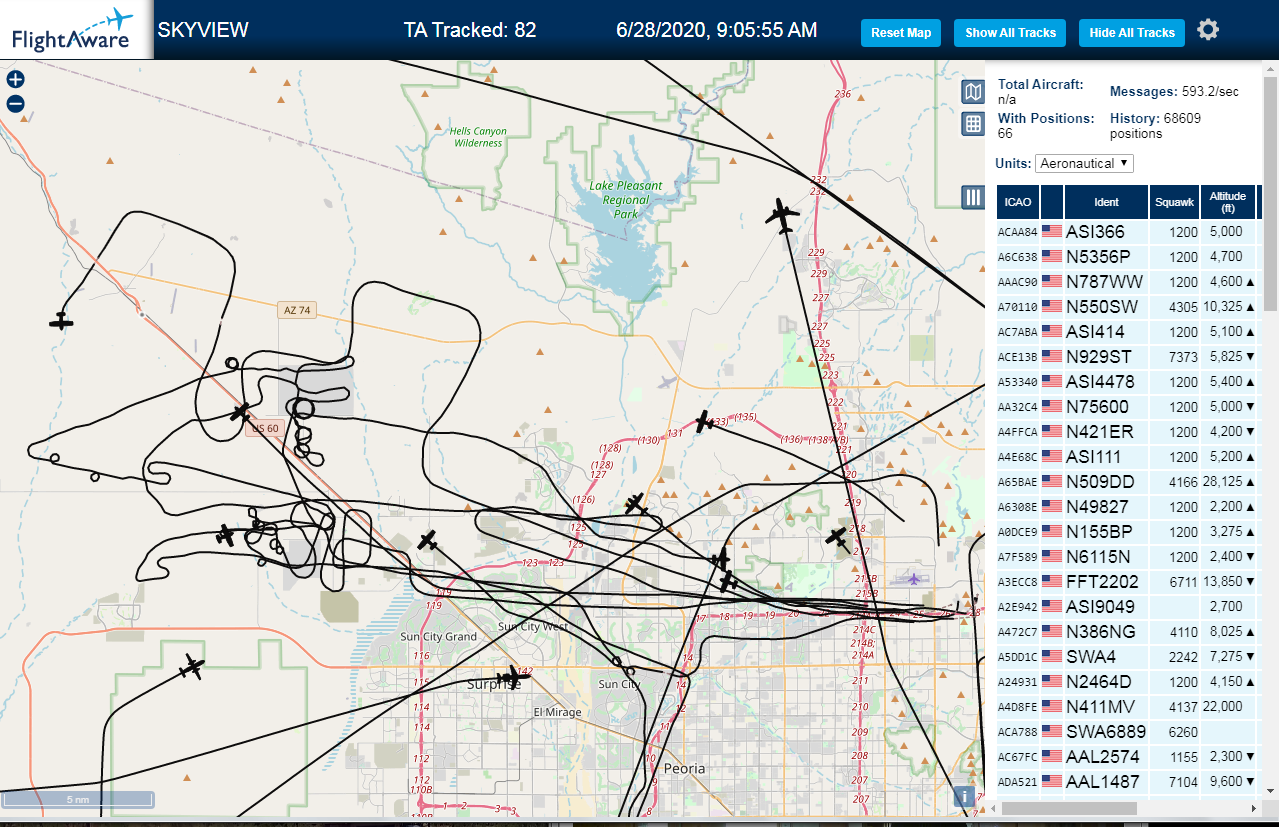Click the scroll right arrow below table
This screenshot has height=827, width=1279.
[1254, 808]
